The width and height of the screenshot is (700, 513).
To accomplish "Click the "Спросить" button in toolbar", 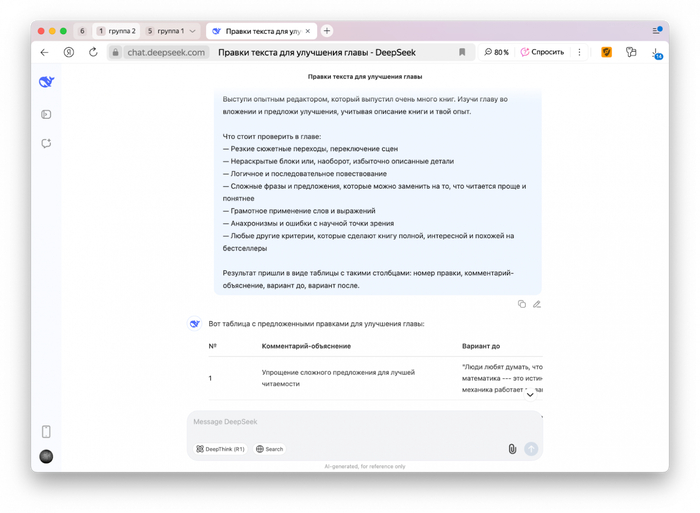I will click(542, 52).
